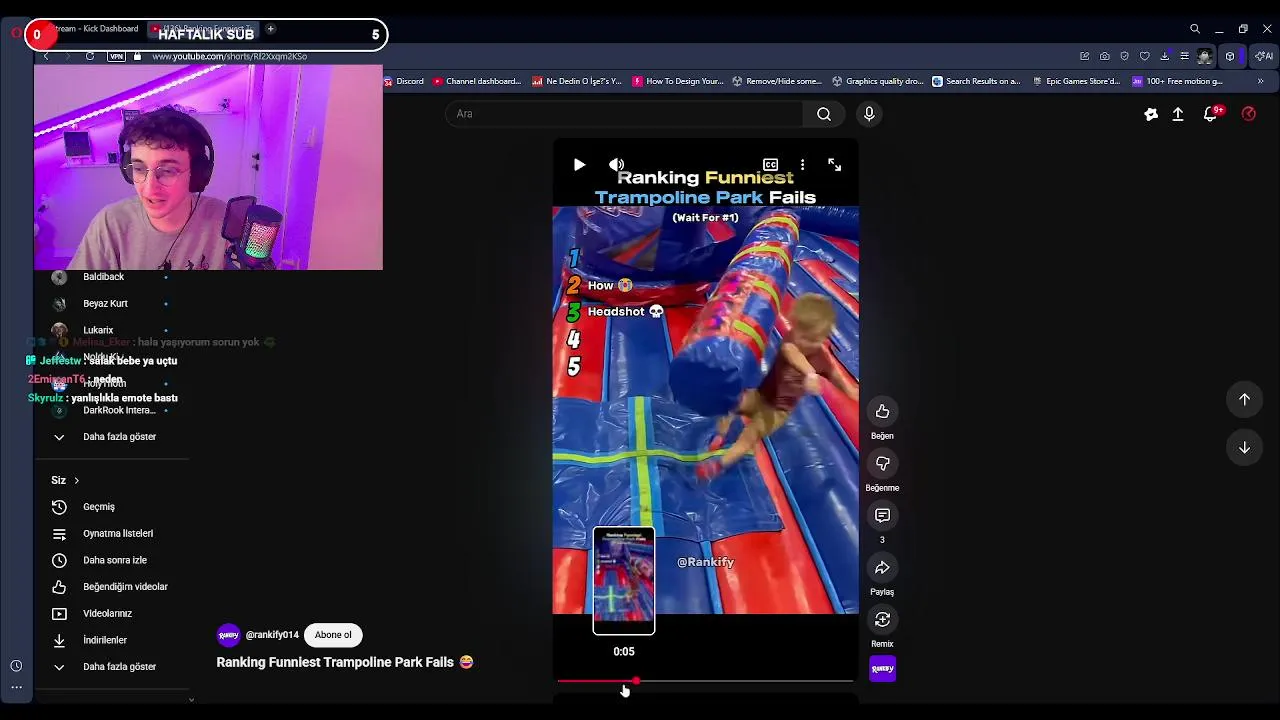Click the @Rankify watermark handle on video
The image size is (1280, 720).
[x=705, y=562]
